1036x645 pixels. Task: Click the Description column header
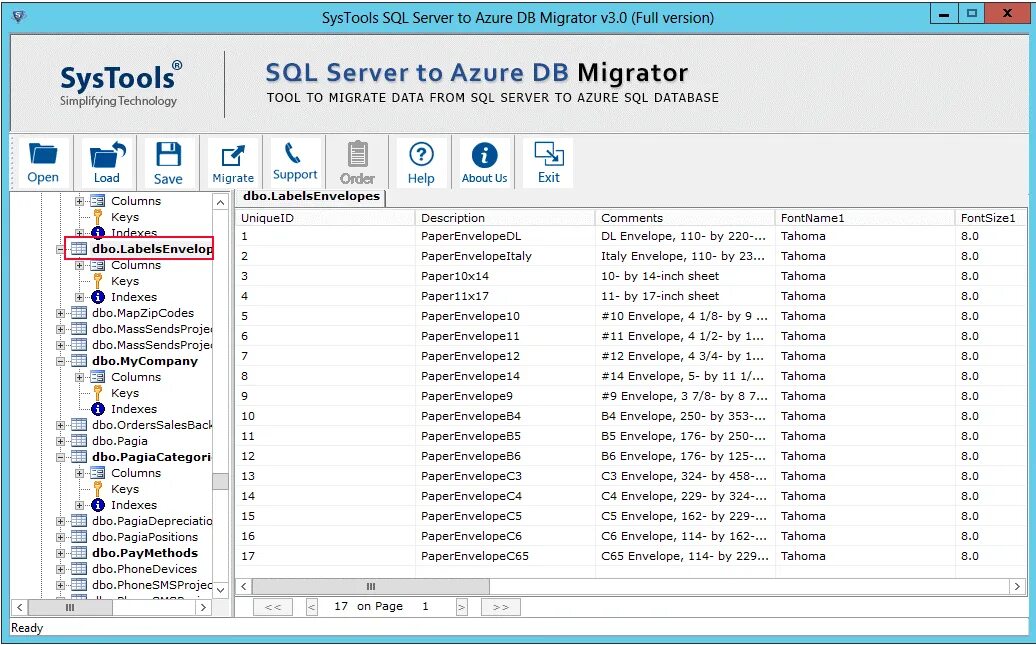point(505,218)
